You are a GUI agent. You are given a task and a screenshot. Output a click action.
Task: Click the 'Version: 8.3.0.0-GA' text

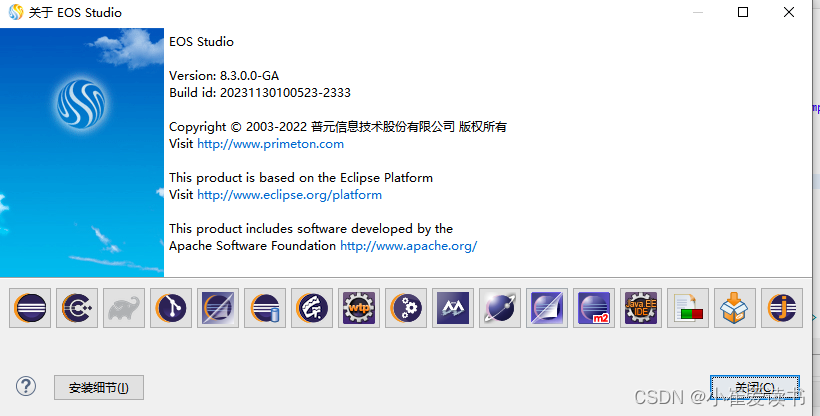click(x=224, y=76)
